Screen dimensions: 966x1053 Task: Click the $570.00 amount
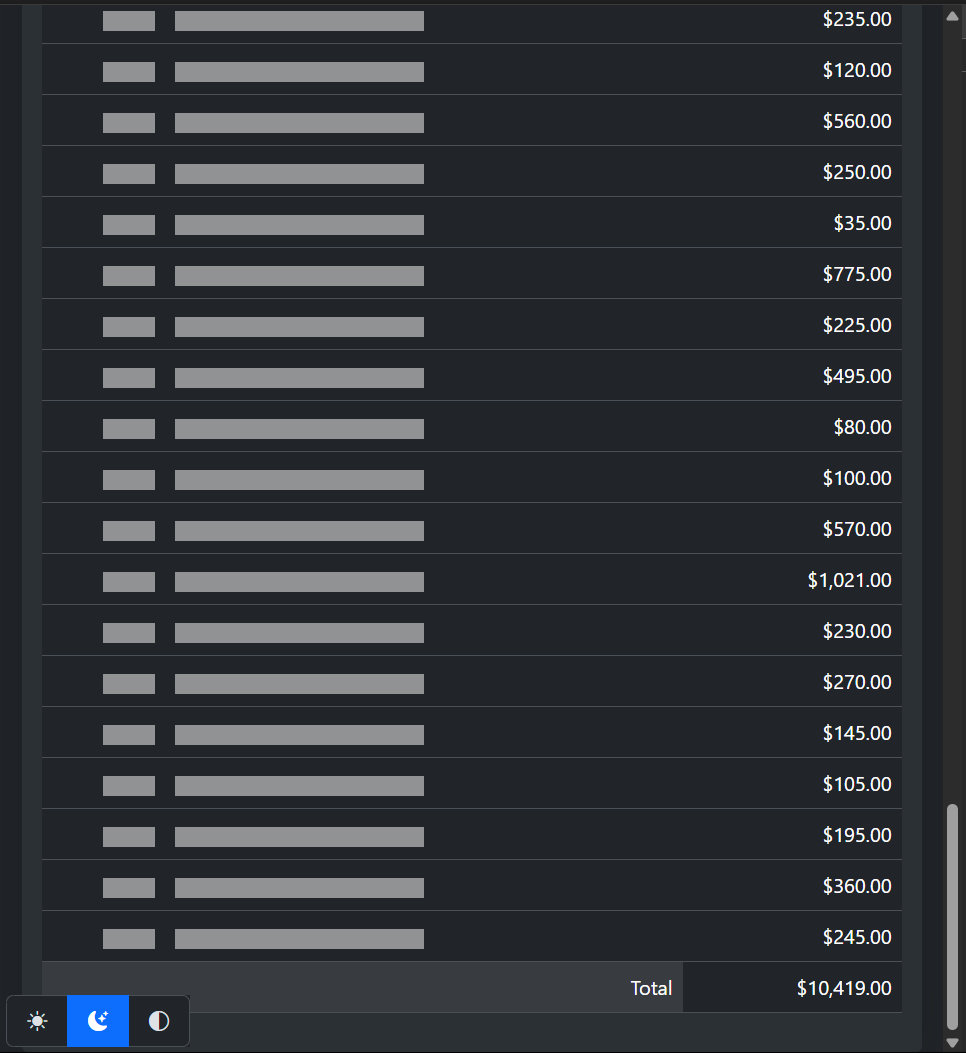pyautogui.click(x=857, y=529)
